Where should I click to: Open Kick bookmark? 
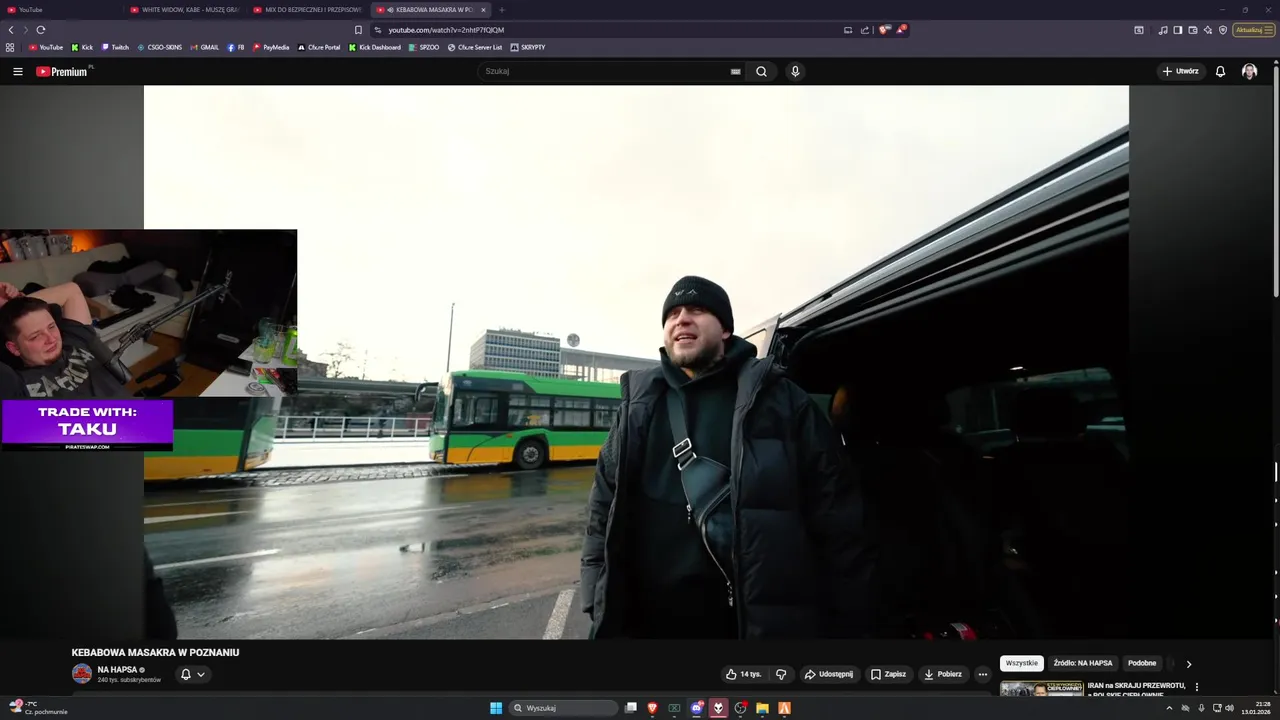(82, 47)
